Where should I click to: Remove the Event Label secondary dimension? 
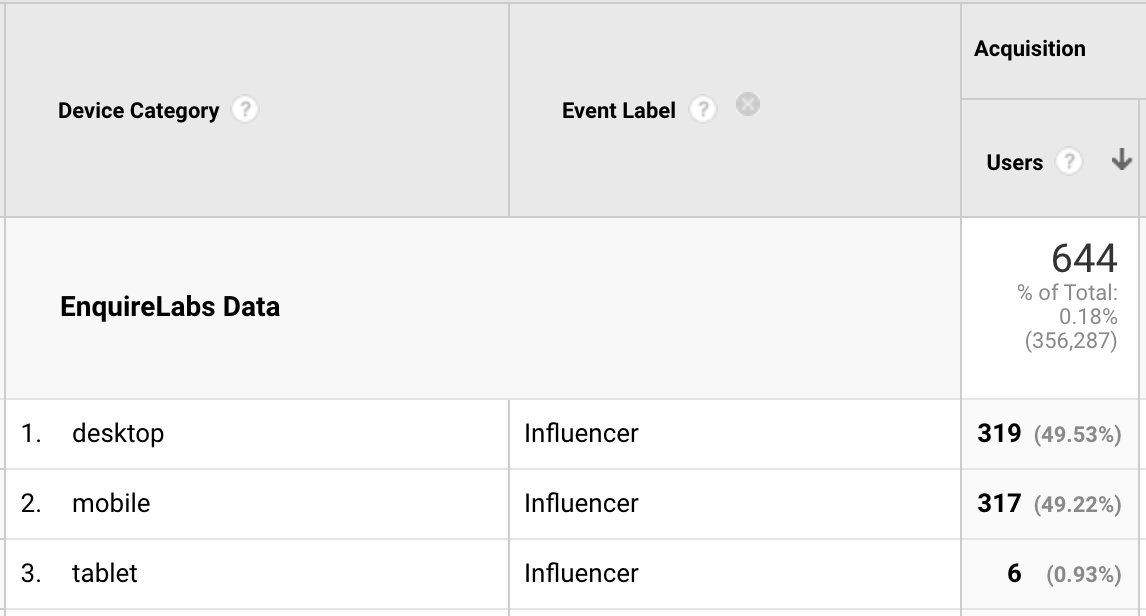[x=747, y=104]
